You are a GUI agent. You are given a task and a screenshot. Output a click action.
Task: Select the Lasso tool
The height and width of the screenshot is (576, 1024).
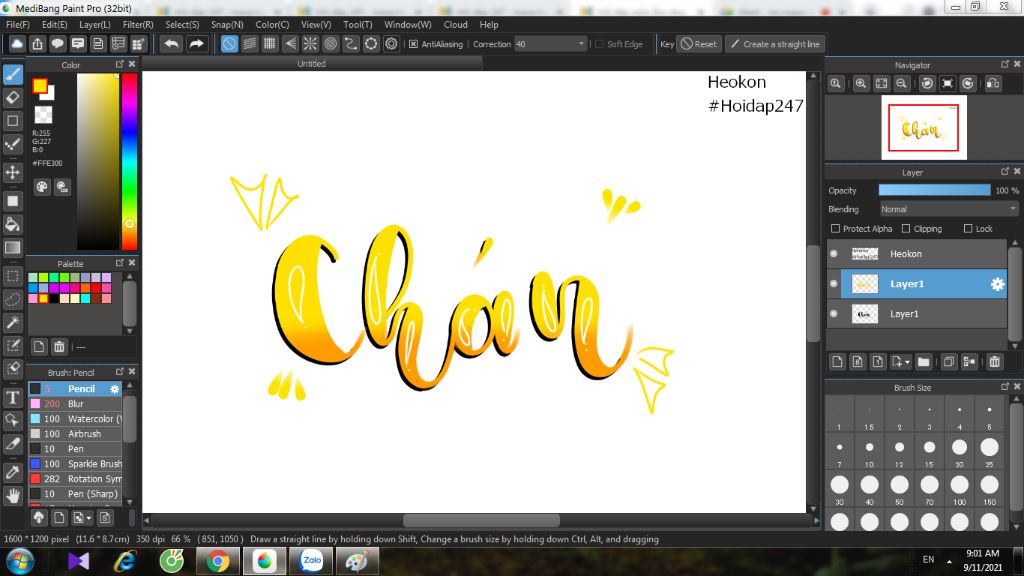point(12,299)
